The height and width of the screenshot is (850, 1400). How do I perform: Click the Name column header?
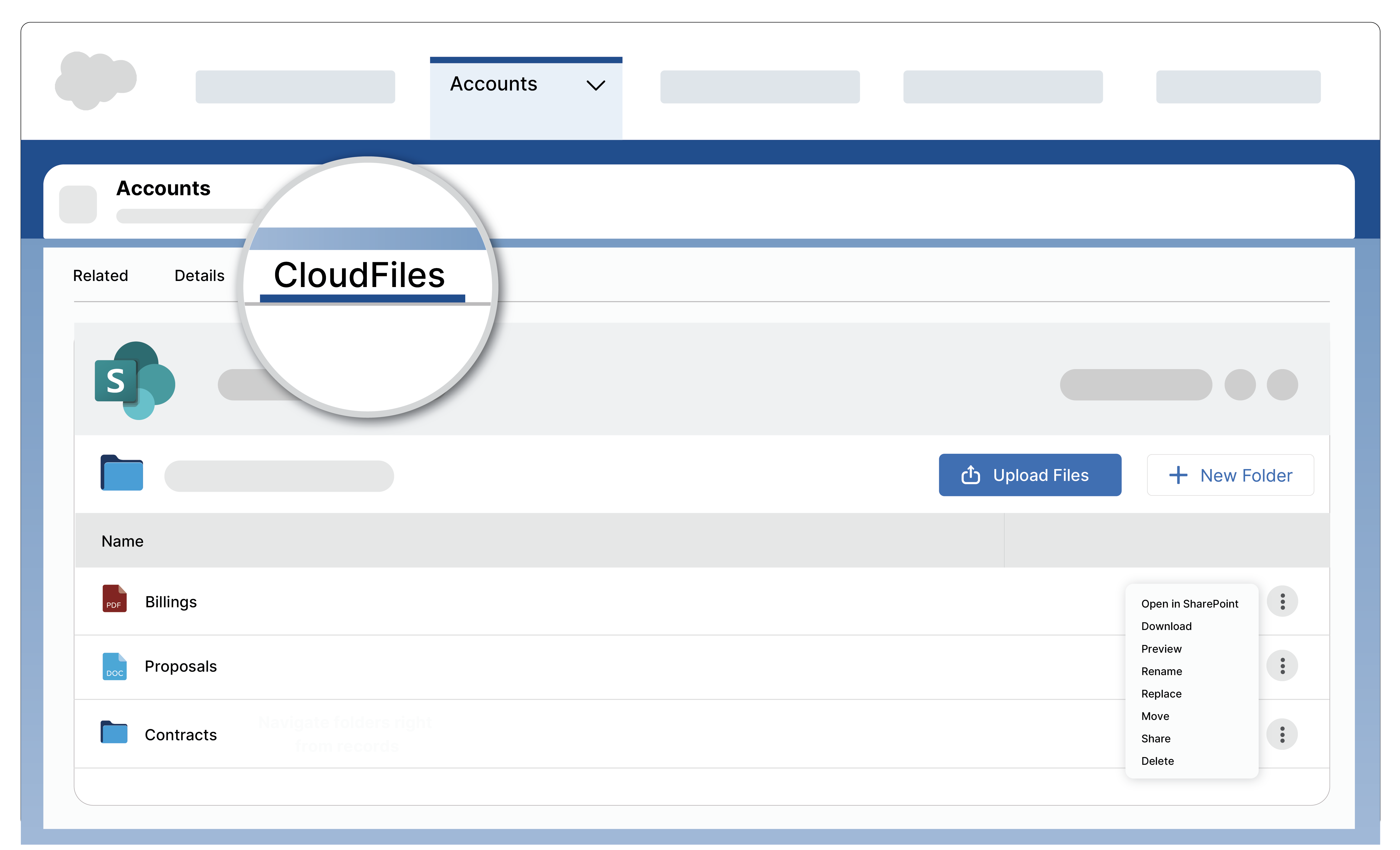122,541
